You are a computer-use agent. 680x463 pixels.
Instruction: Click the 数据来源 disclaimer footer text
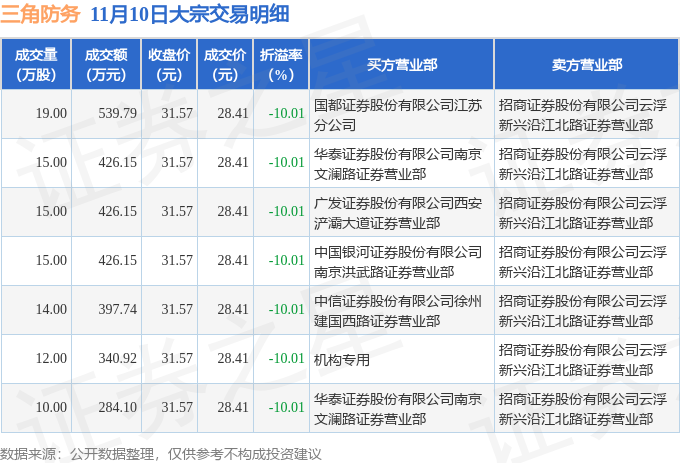click(x=161, y=454)
